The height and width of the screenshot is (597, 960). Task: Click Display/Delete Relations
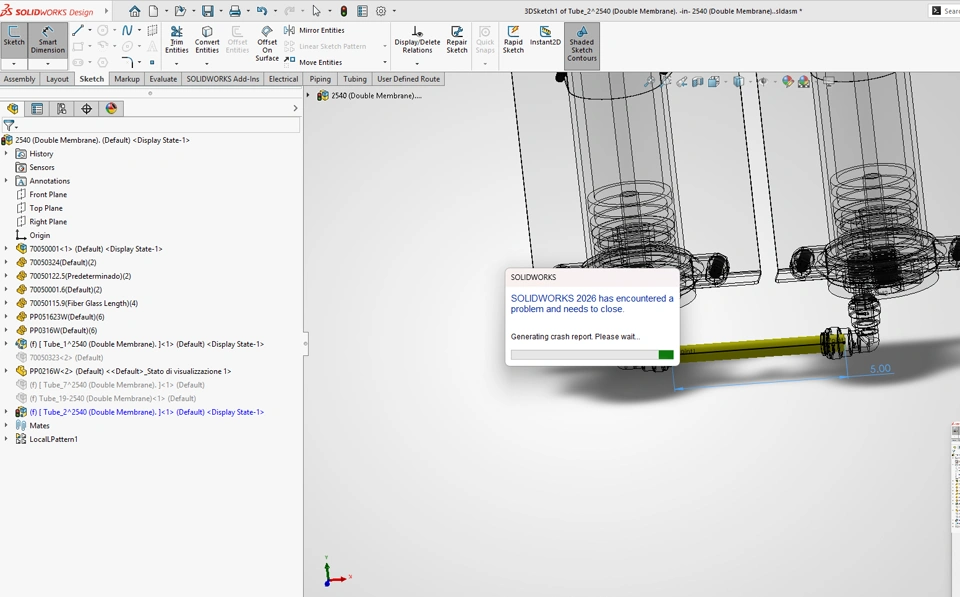pyautogui.click(x=417, y=40)
